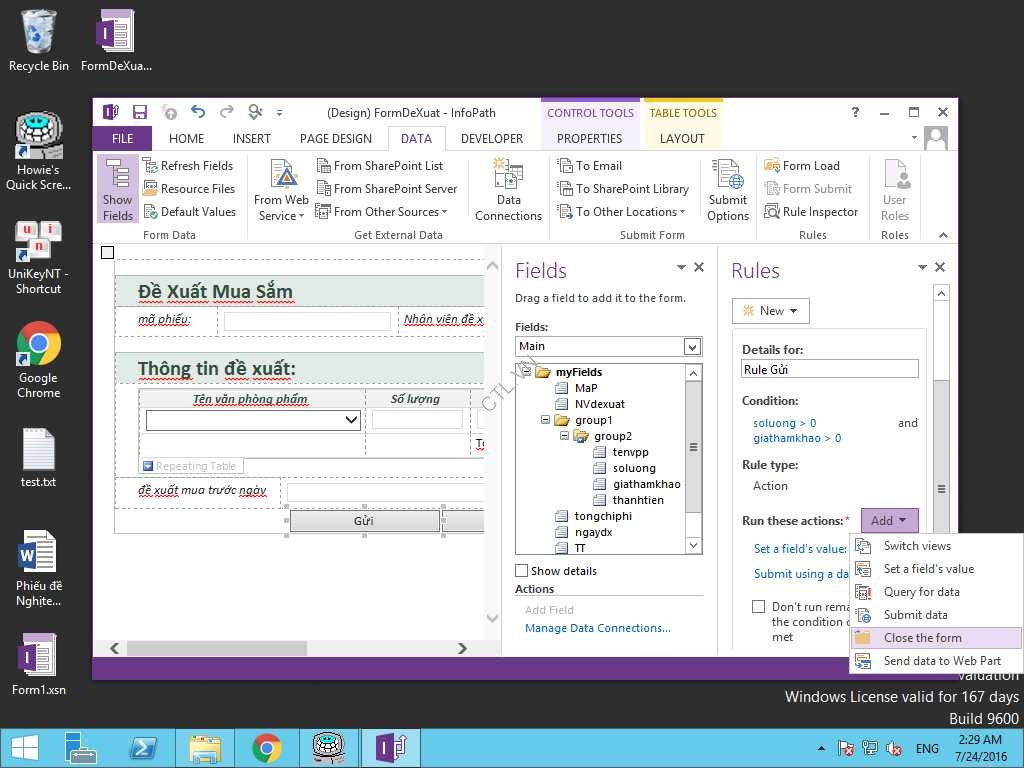Click the To Email submit icon

pyautogui.click(x=565, y=166)
